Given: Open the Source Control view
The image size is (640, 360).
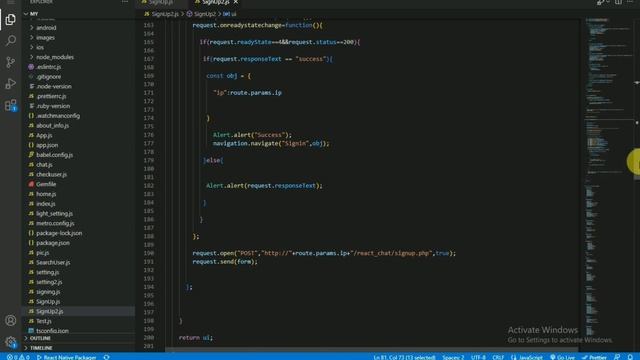Looking at the screenshot, I should pyautogui.click(x=11, y=62).
